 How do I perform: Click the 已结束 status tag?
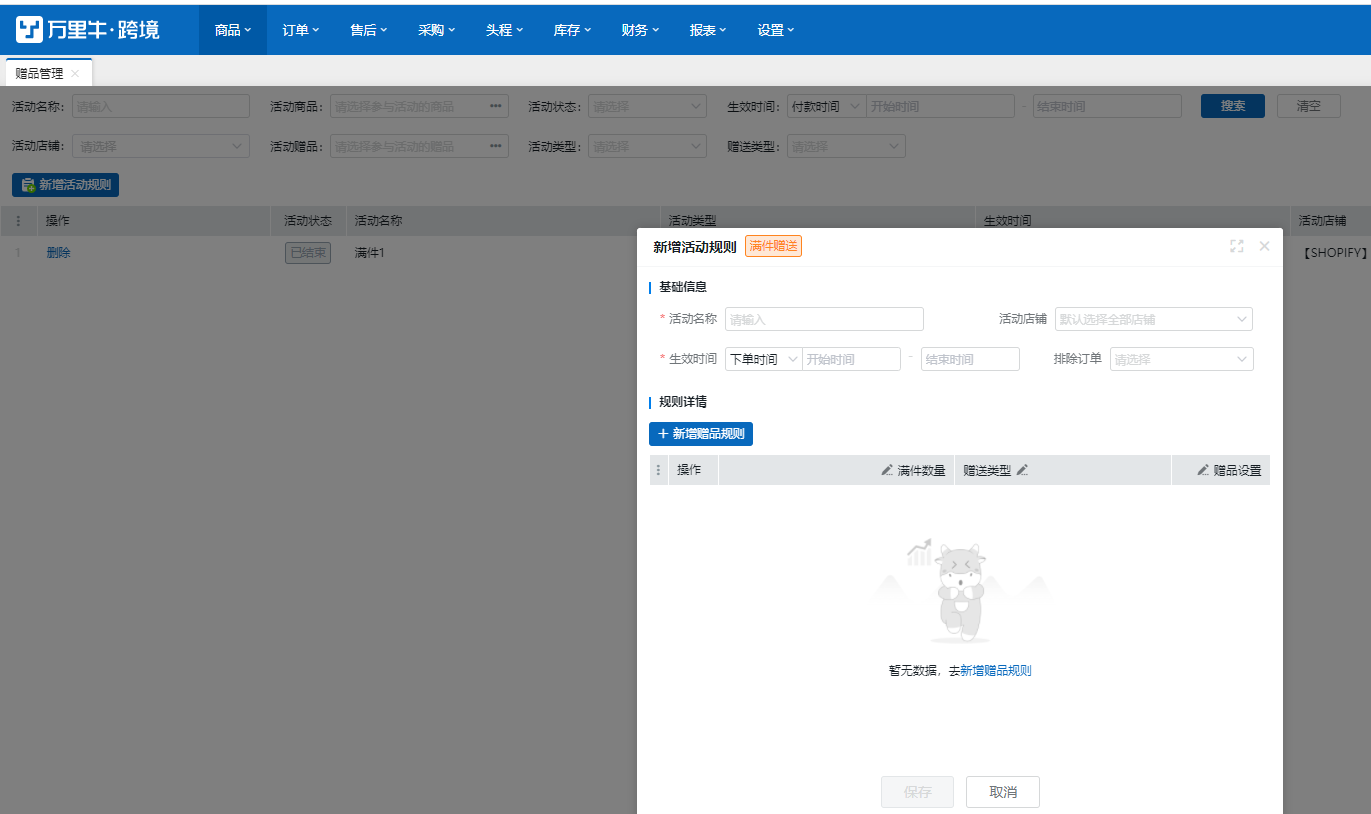coord(308,253)
